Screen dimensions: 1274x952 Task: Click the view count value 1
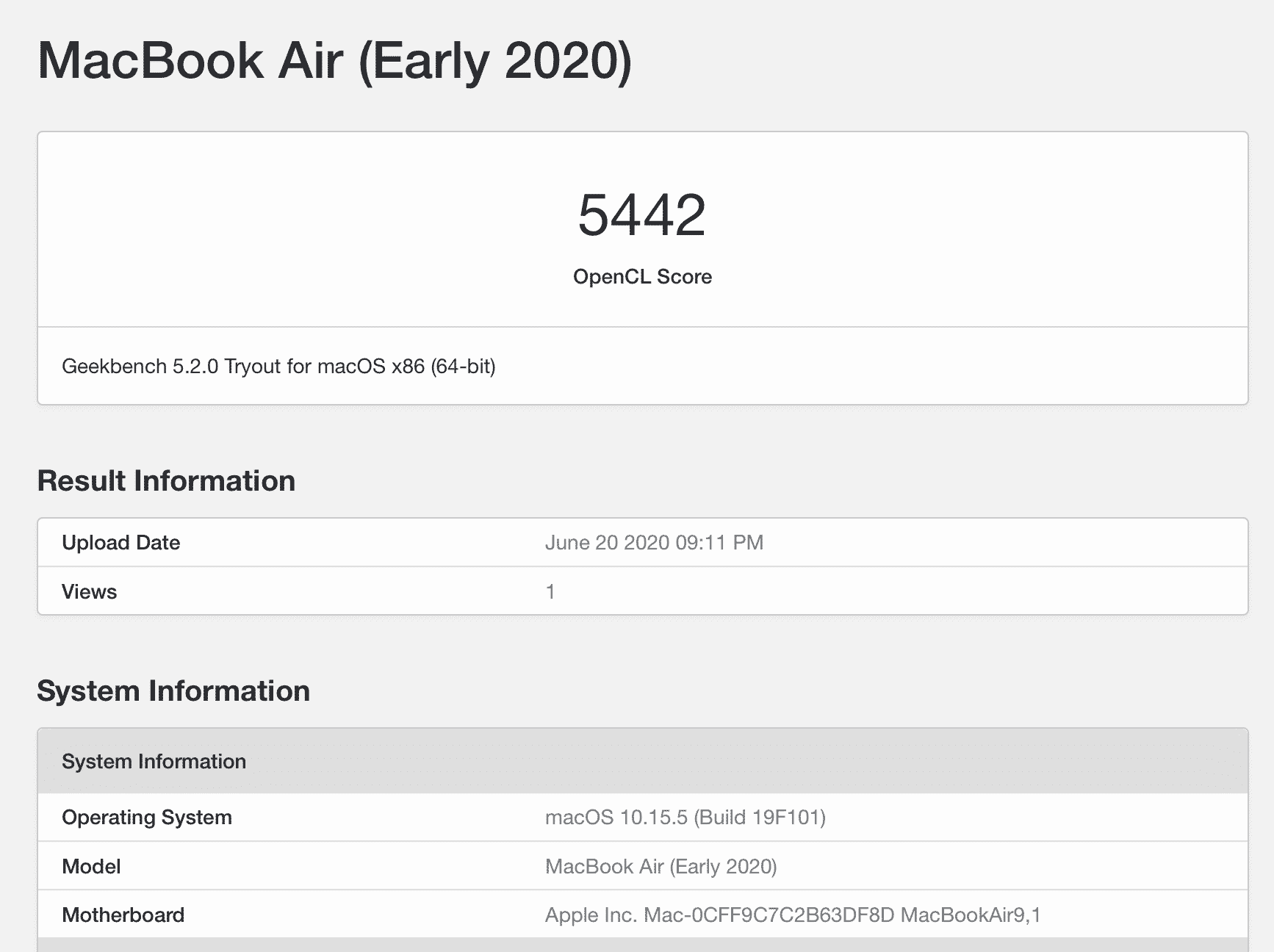(550, 592)
